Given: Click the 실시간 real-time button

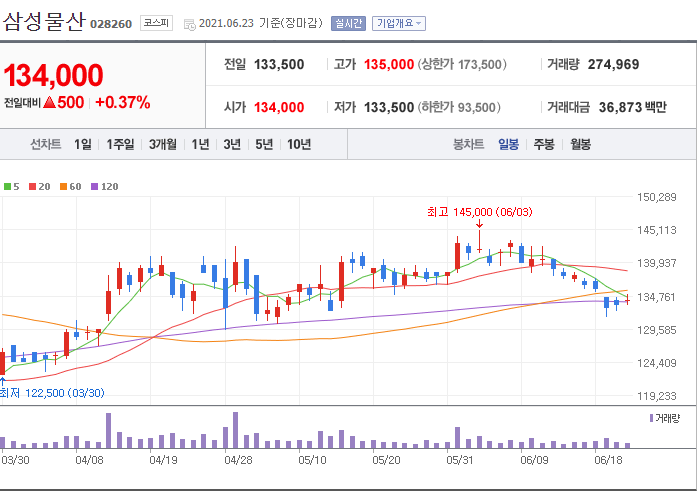Looking at the screenshot, I should 348,23.
